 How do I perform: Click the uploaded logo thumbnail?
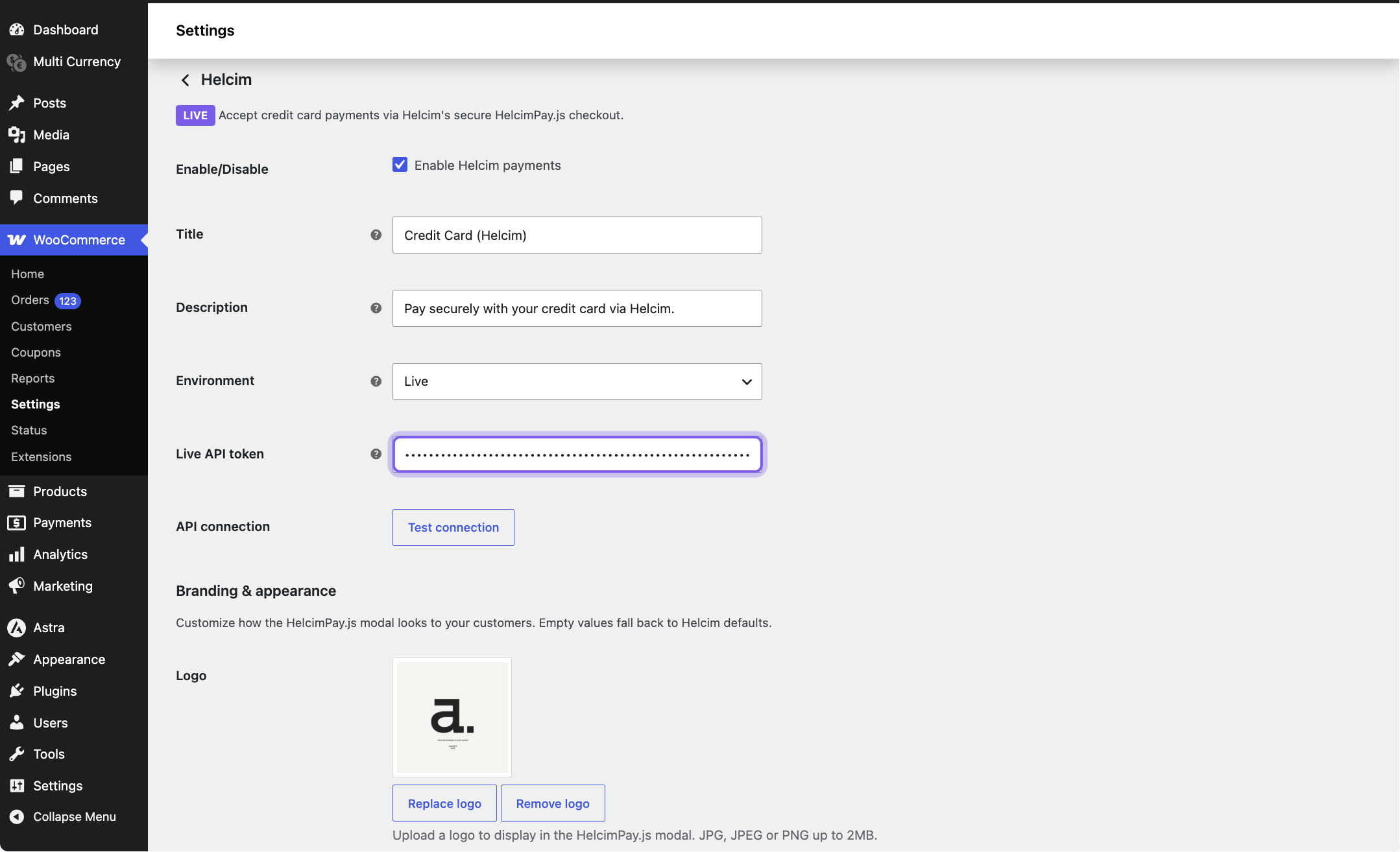click(452, 717)
